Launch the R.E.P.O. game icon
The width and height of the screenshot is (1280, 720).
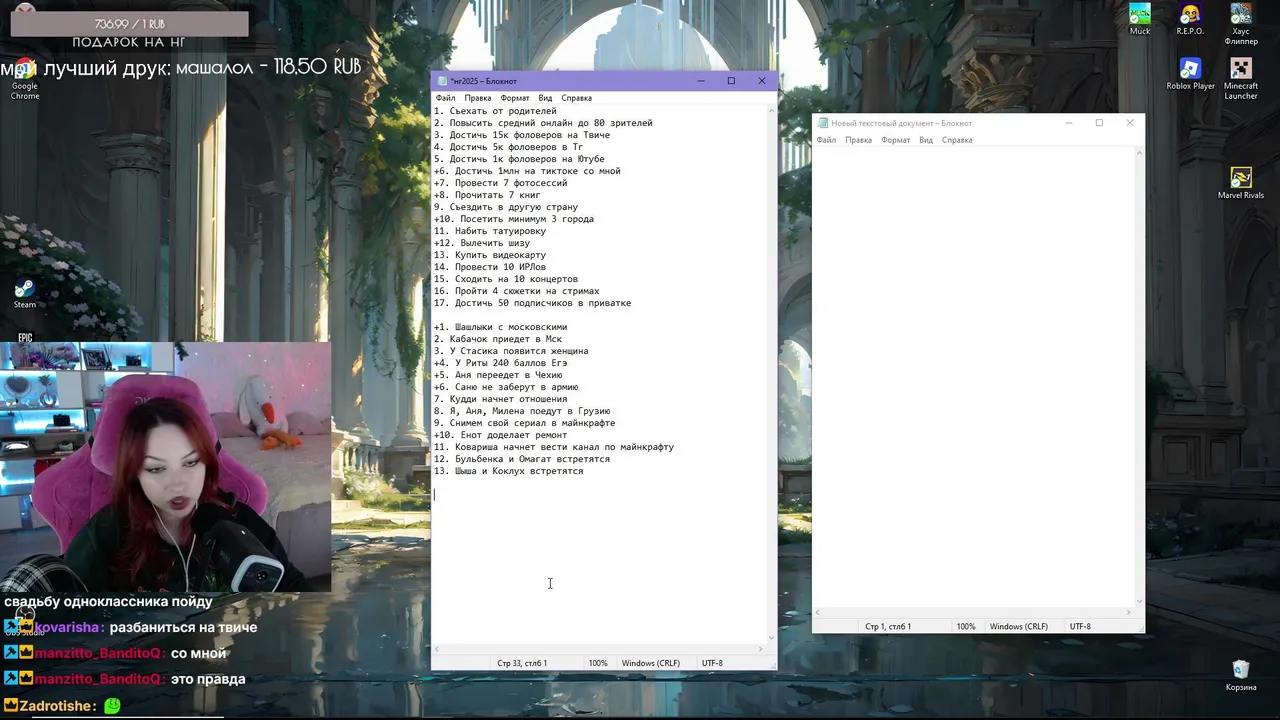pos(1190,19)
